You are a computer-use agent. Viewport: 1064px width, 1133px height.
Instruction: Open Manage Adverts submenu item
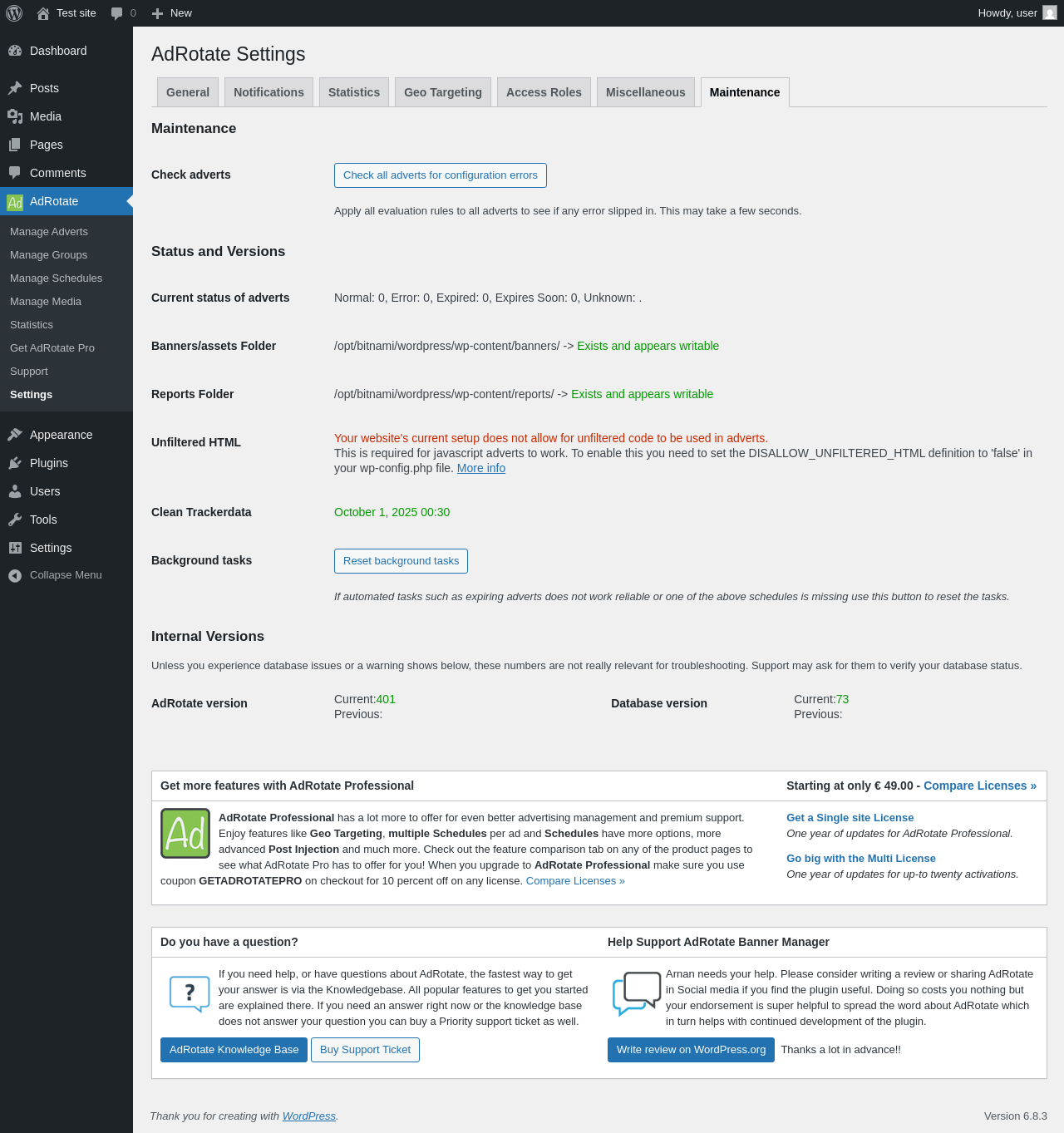pos(49,232)
